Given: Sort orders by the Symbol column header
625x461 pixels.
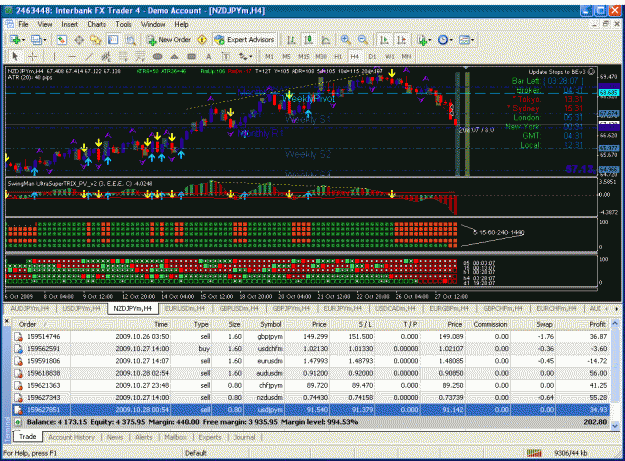Looking at the screenshot, I should 264,324.
